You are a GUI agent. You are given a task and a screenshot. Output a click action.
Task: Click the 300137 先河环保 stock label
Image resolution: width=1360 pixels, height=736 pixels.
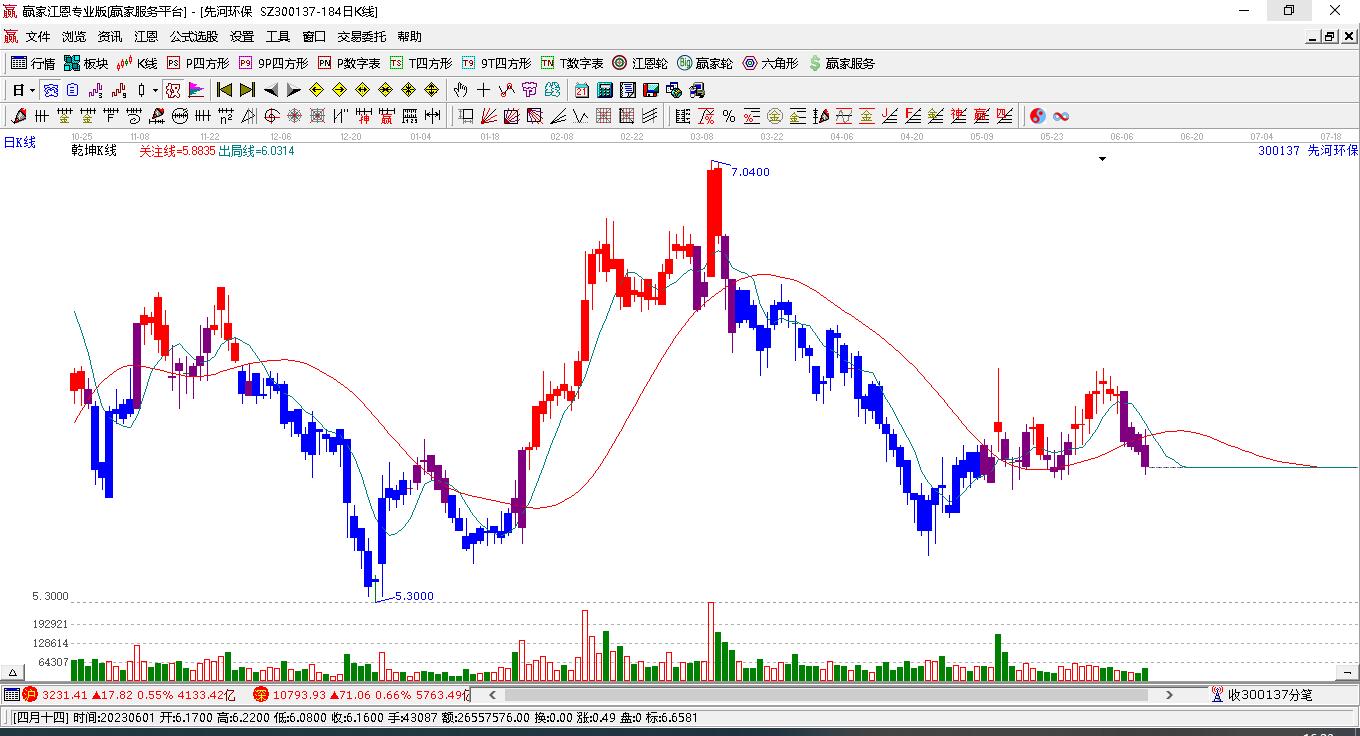[x=1308, y=151]
